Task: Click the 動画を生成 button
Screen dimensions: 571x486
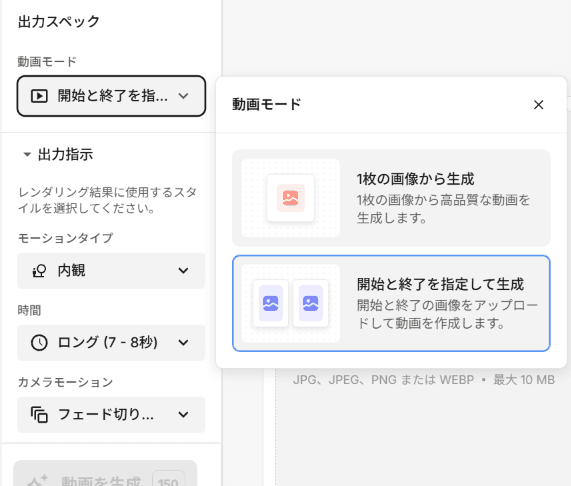Action: point(105,473)
